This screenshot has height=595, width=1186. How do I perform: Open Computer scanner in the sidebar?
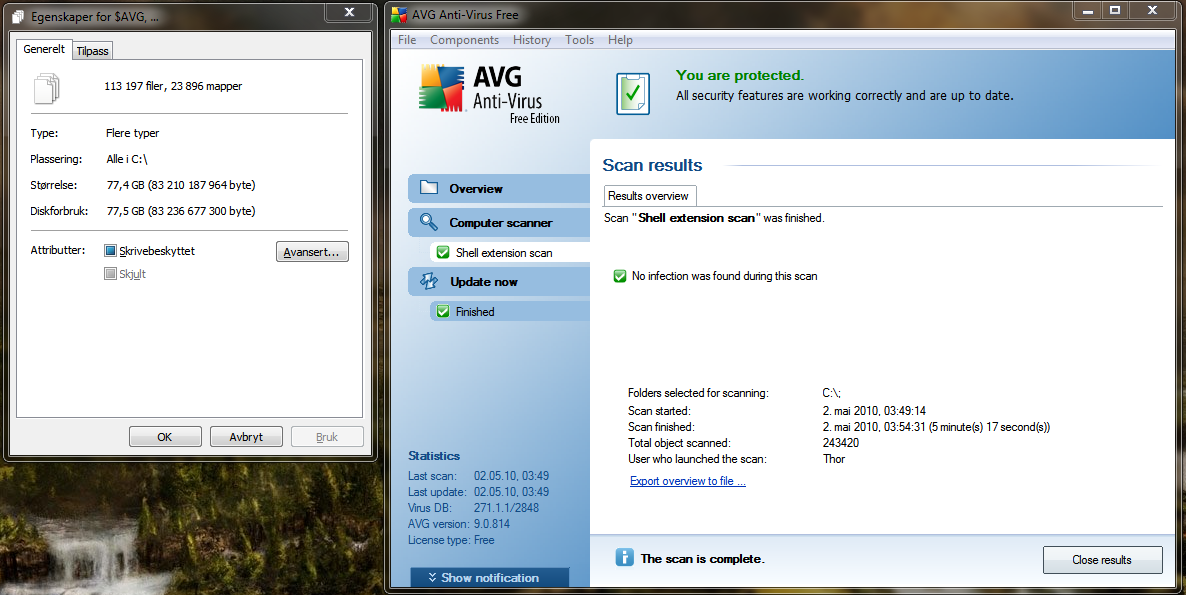(499, 222)
